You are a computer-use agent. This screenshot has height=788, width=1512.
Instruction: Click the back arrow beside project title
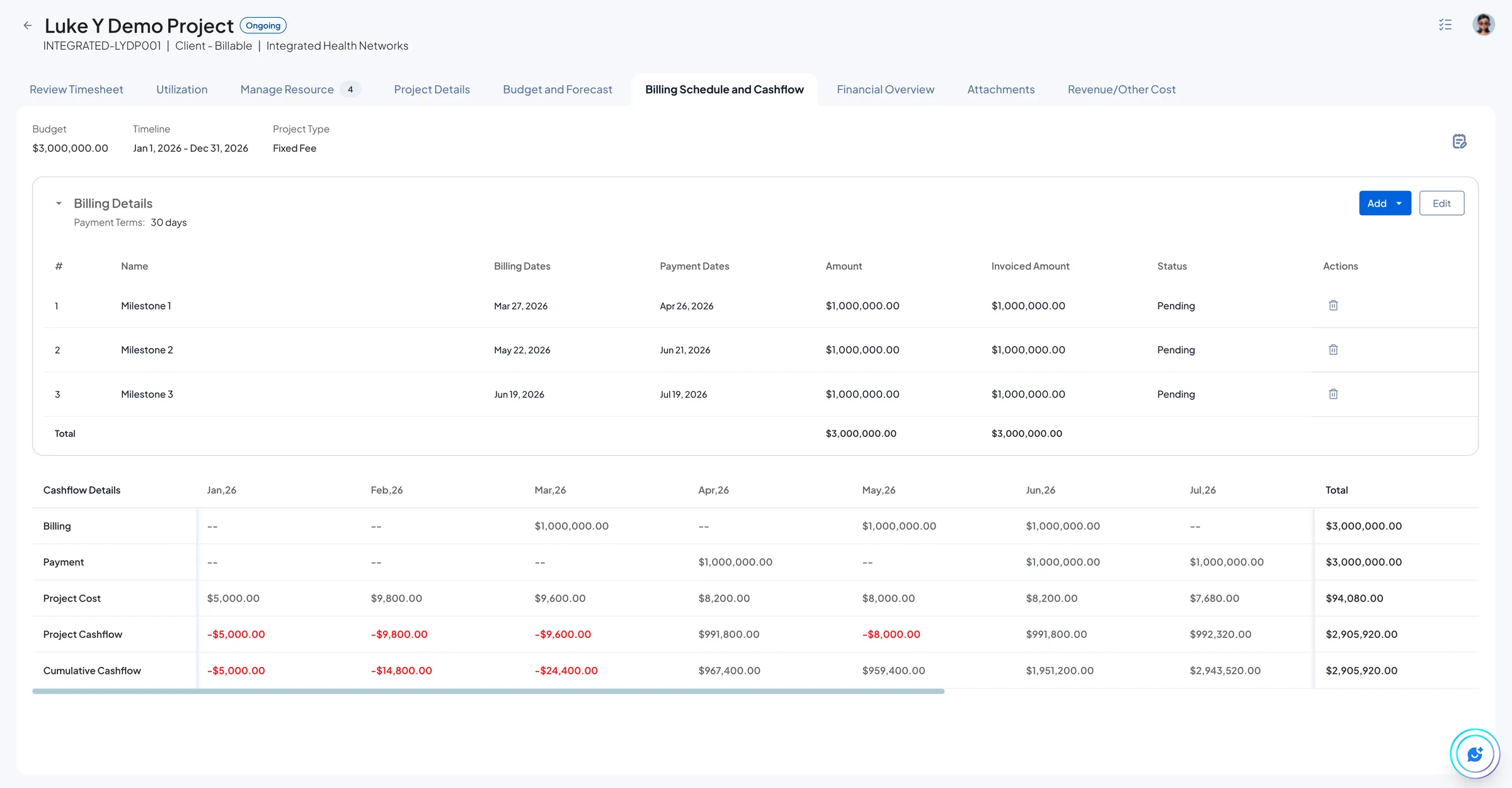(x=27, y=25)
